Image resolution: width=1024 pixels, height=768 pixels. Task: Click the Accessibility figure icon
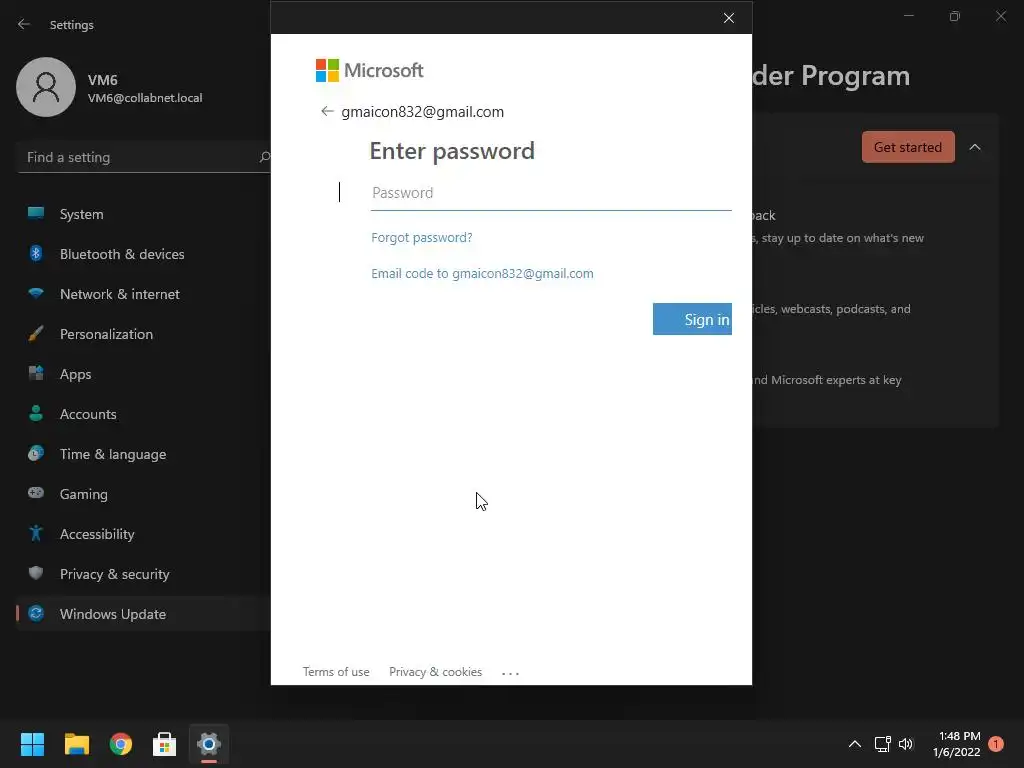(x=36, y=534)
